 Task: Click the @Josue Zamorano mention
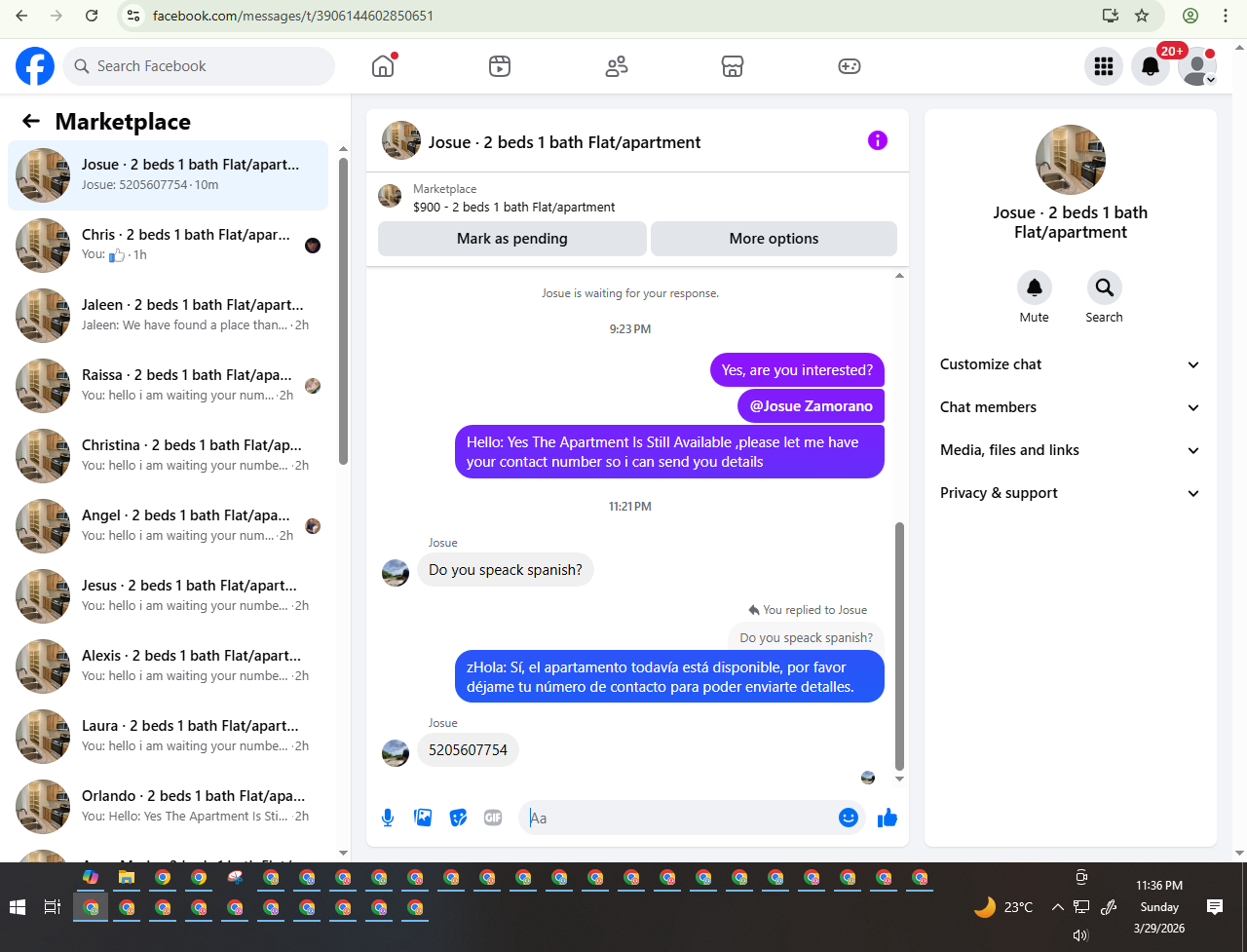(x=812, y=406)
